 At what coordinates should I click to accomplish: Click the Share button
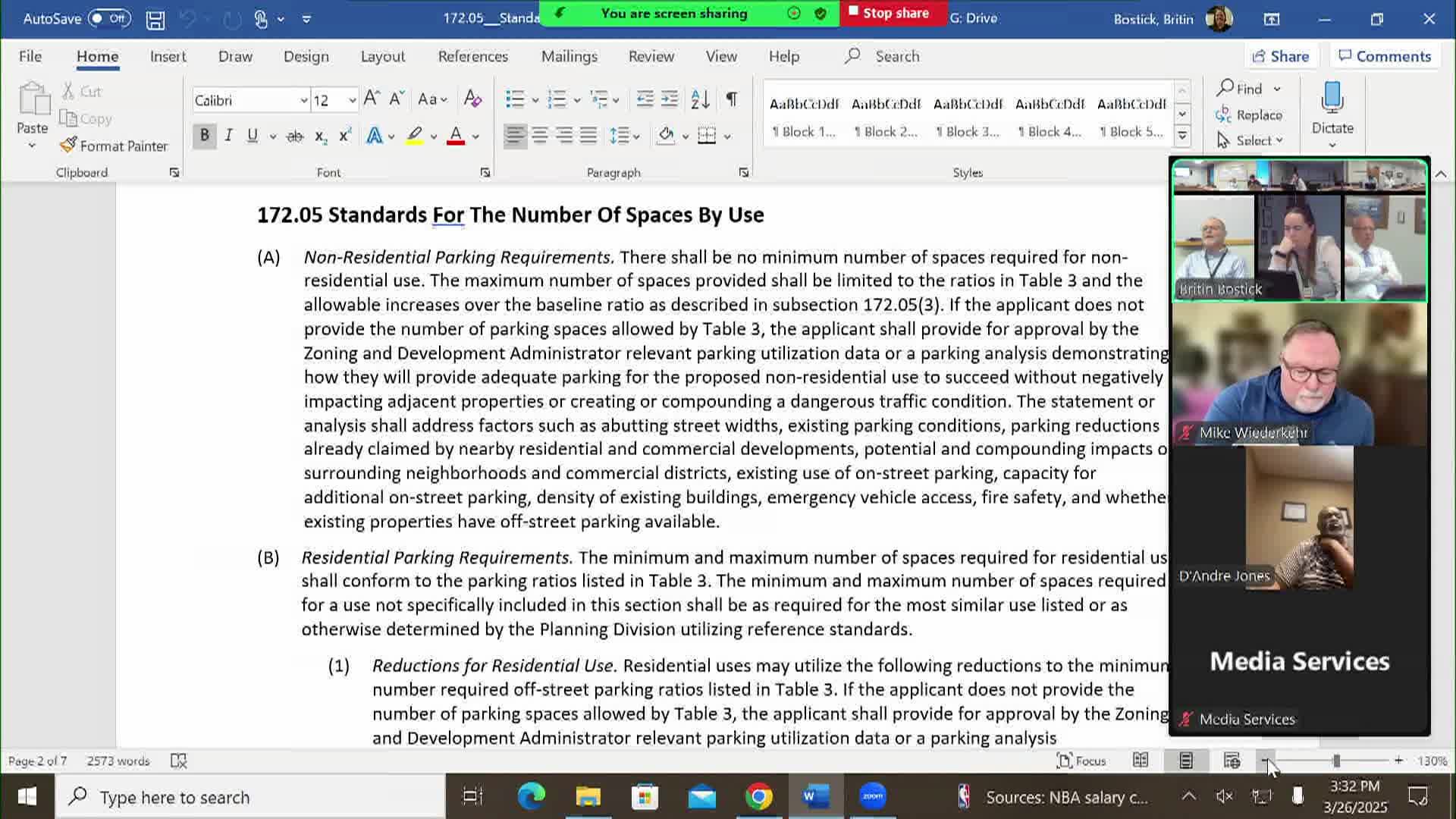[1280, 56]
